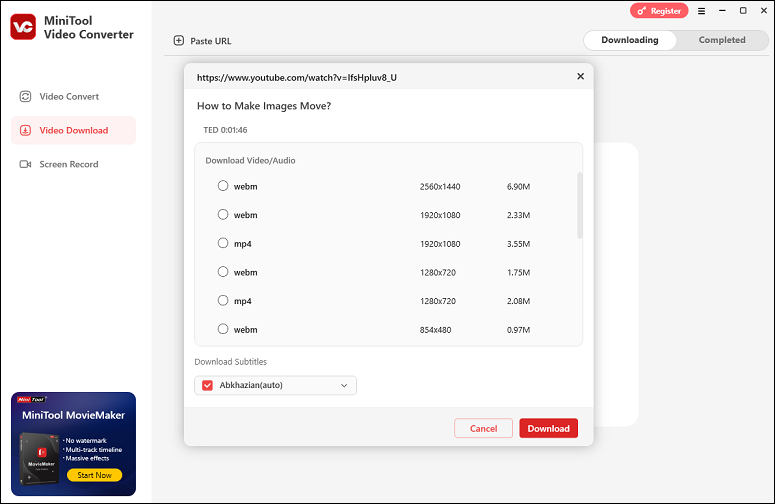Click the YouTube URL text in dialog
The height and width of the screenshot is (504, 775).
[x=297, y=78]
